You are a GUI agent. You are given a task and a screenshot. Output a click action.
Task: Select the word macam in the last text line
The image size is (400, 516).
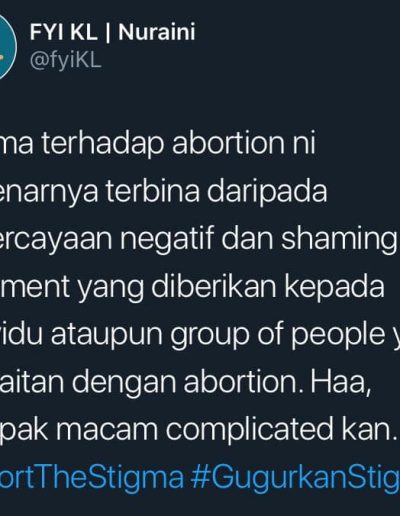[107, 430]
